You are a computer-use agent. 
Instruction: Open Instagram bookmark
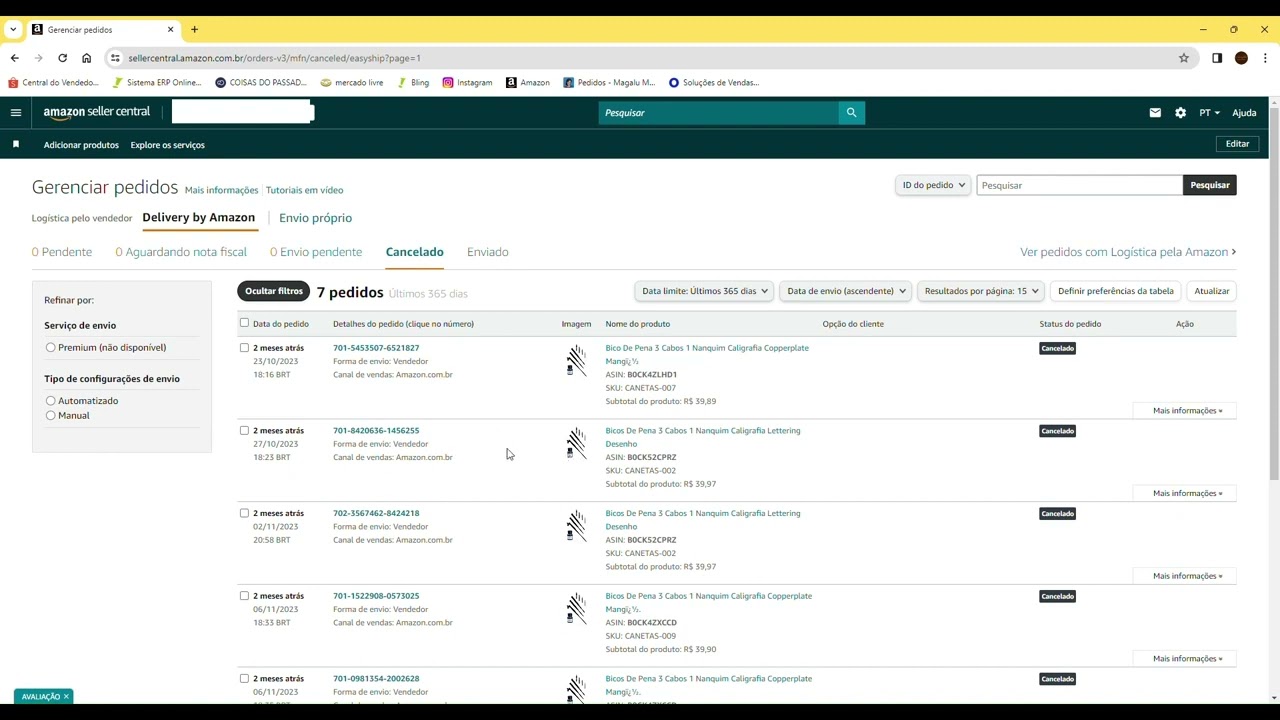pyautogui.click(x=467, y=82)
